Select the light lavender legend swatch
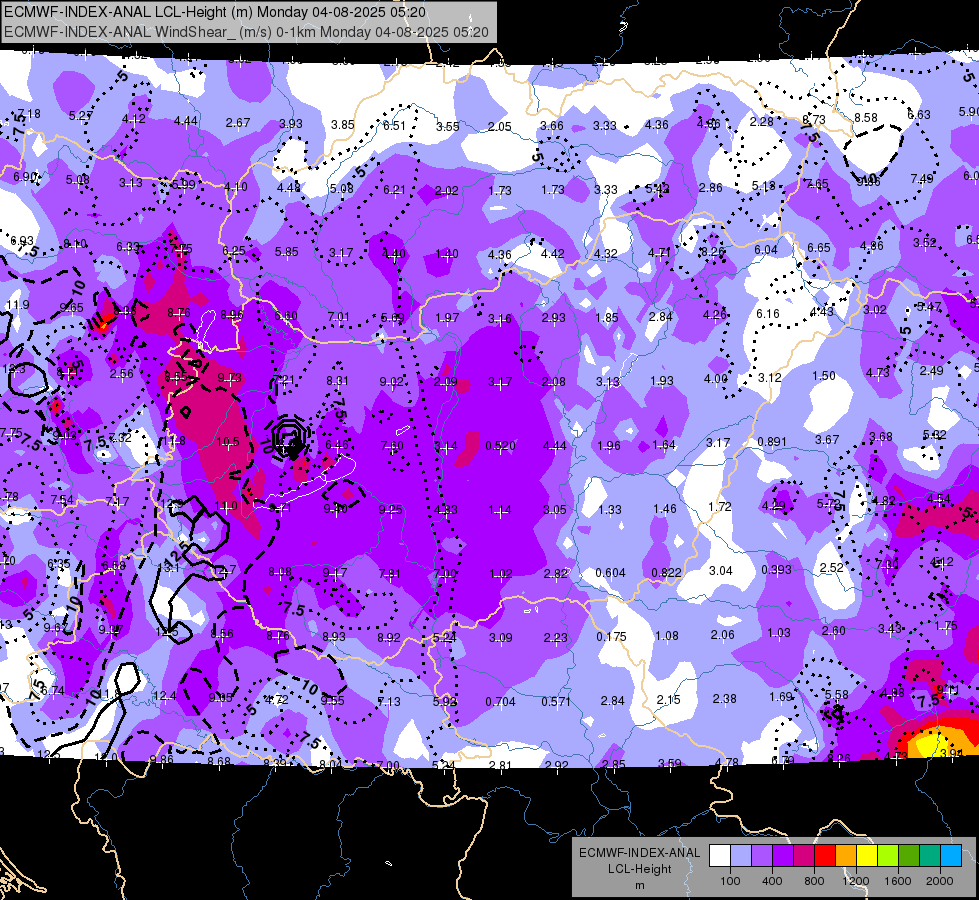979x900 pixels. click(x=741, y=855)
